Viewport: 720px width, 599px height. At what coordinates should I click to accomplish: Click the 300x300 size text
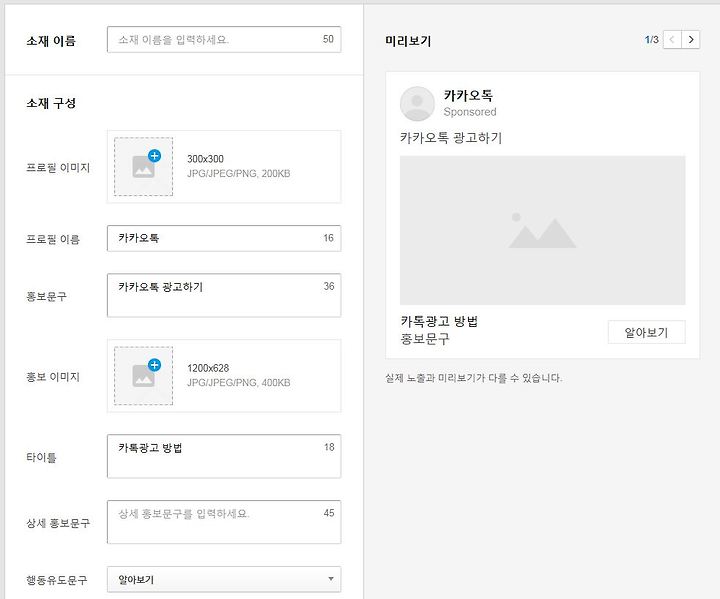click(205, 159)
